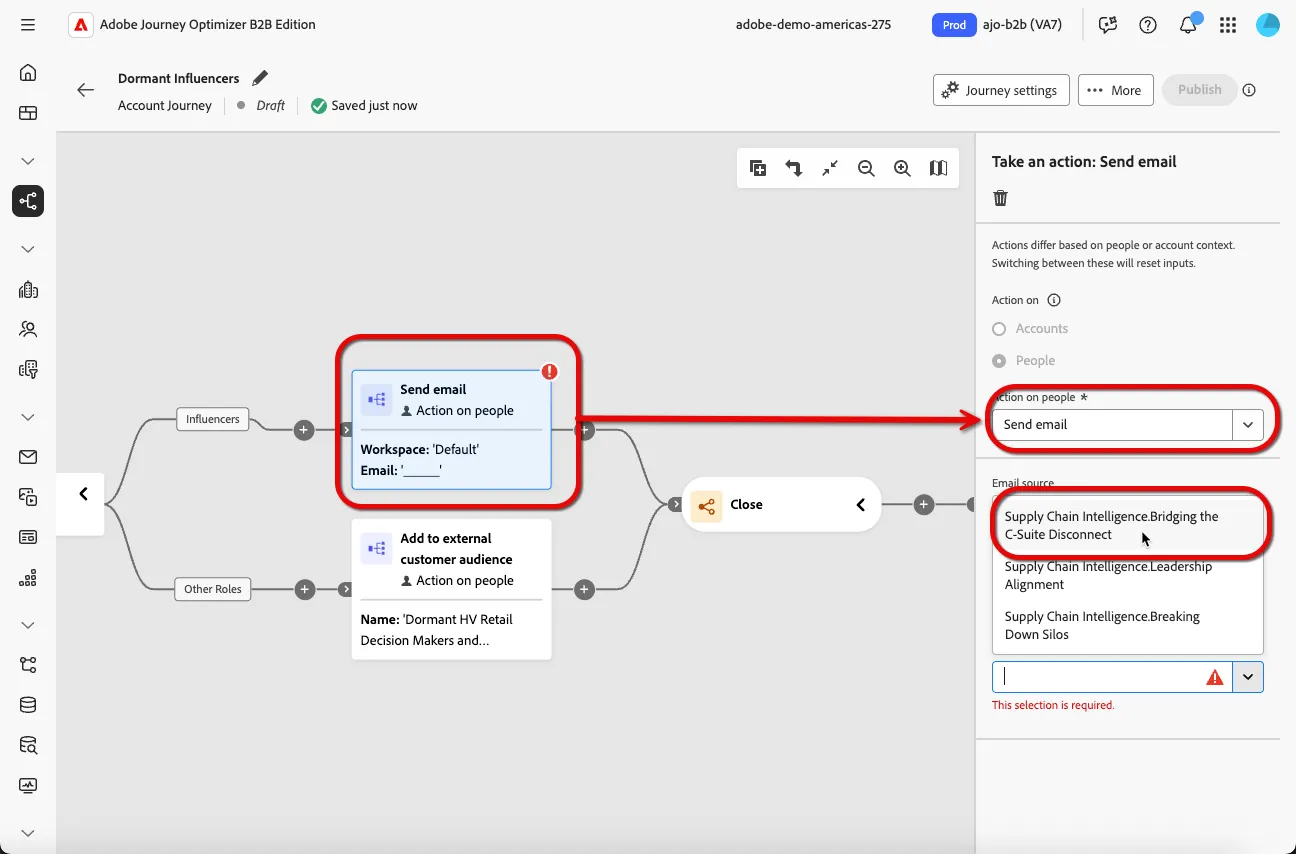Open the app switcher grid icon

(x=1228, y=25)
